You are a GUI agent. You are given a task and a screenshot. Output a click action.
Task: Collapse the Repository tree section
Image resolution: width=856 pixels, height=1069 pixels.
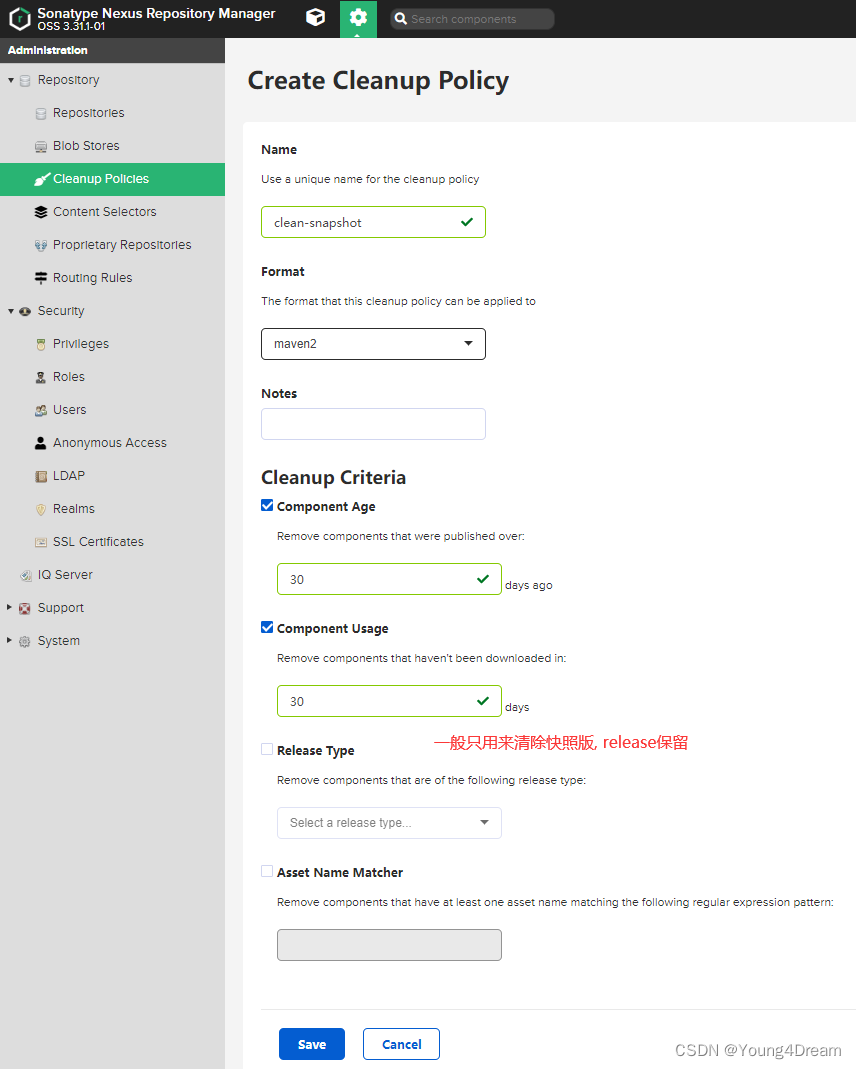(10, 80)
